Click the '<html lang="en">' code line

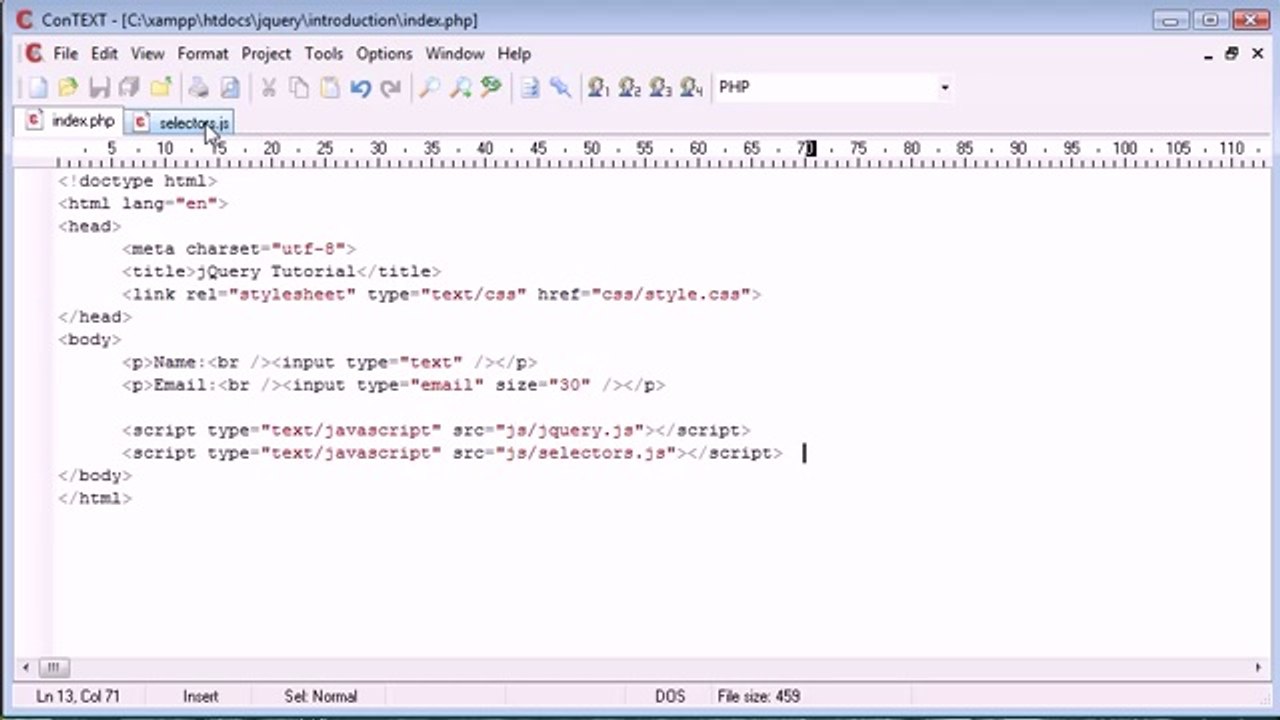coord(143,203)
